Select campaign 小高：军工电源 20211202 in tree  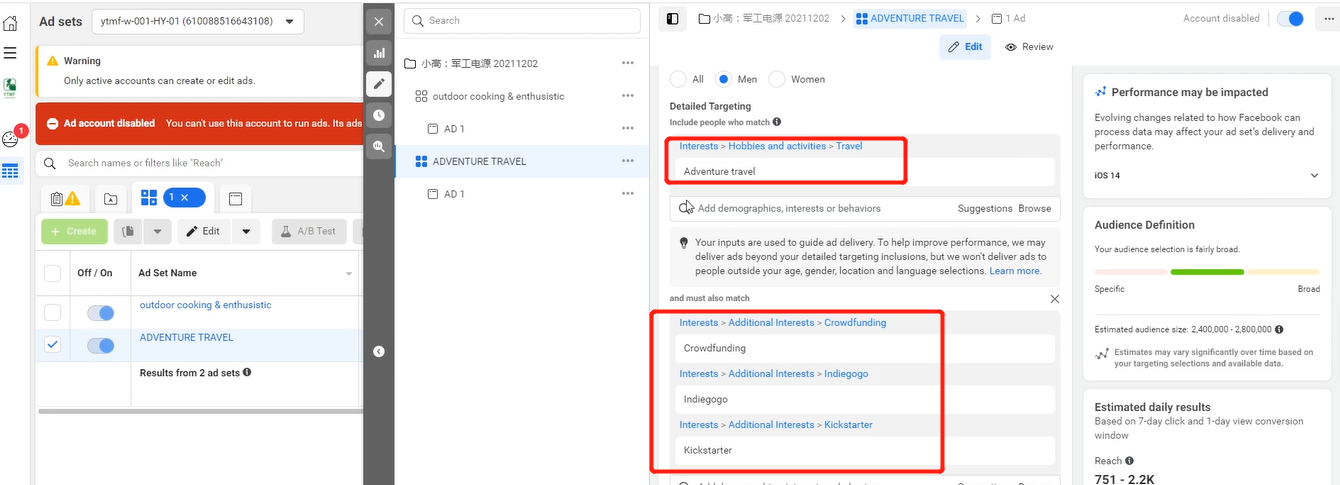pos(479,63)
